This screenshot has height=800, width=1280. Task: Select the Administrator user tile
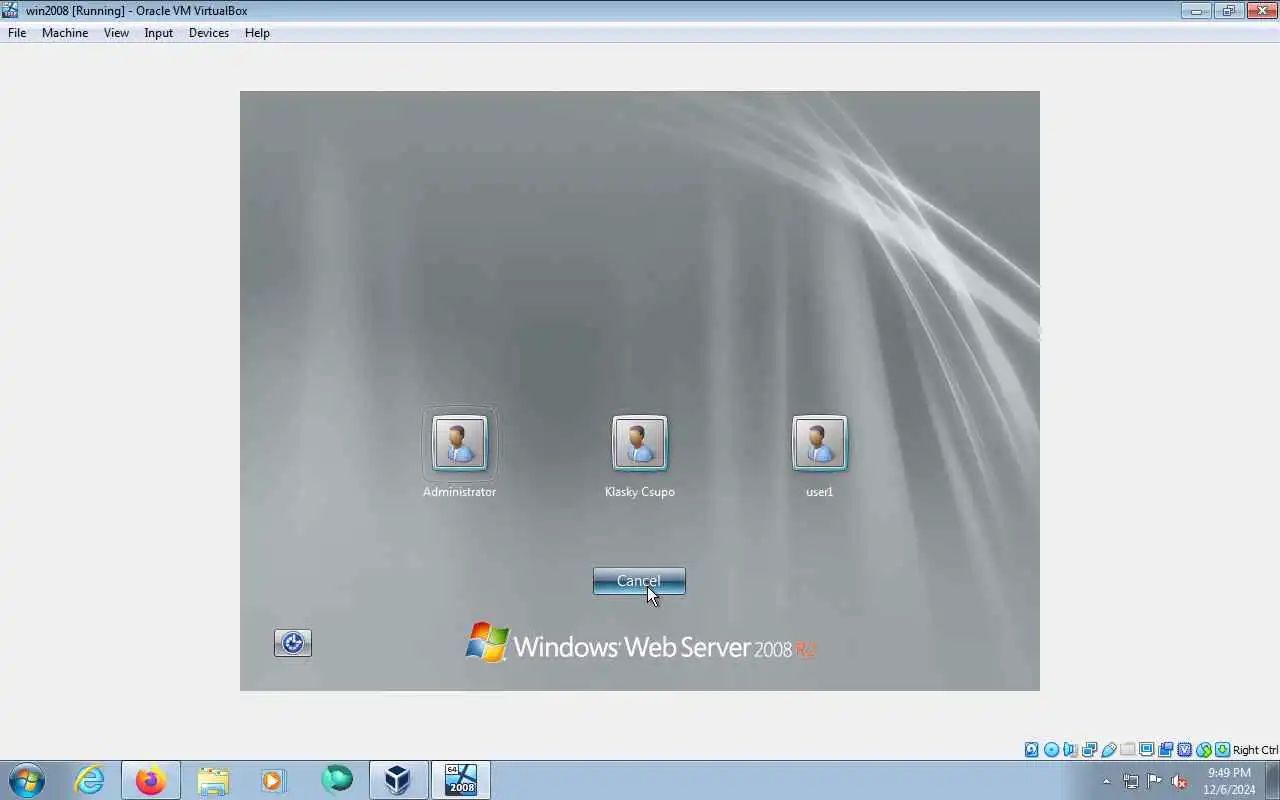[459, 443]
